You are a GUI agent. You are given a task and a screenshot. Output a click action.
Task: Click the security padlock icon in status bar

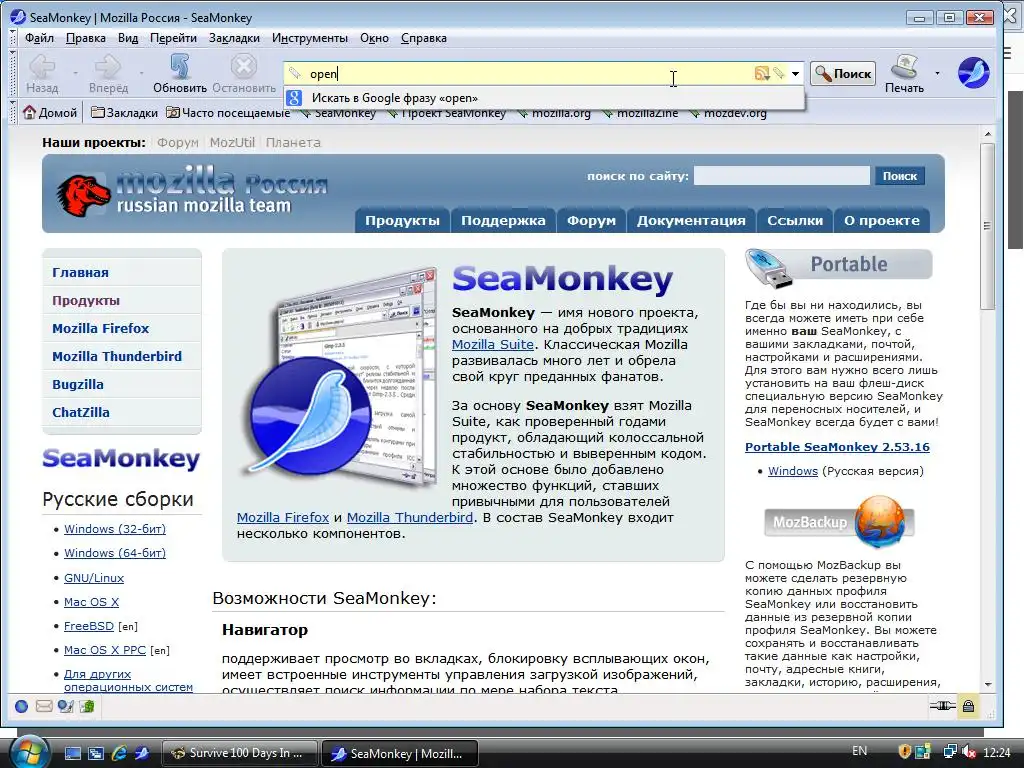(968, 705)
